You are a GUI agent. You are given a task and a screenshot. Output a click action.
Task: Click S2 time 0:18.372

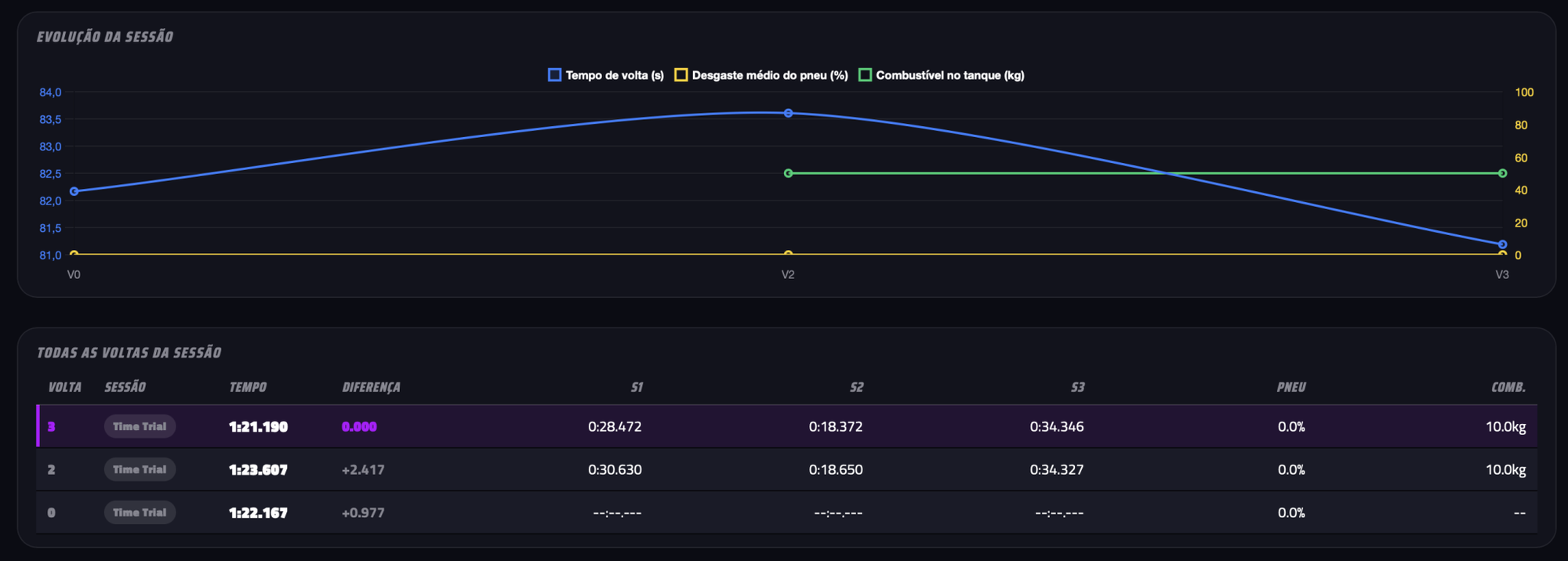[x=836, y=427]
